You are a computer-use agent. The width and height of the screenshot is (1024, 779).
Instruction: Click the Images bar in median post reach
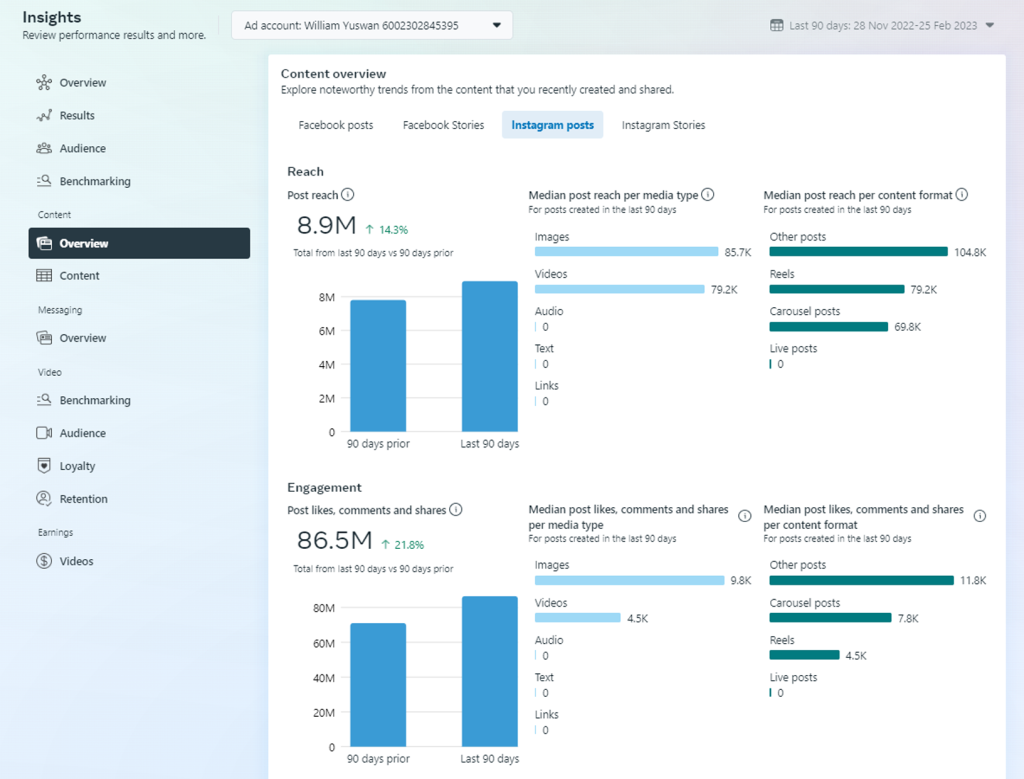626,252
